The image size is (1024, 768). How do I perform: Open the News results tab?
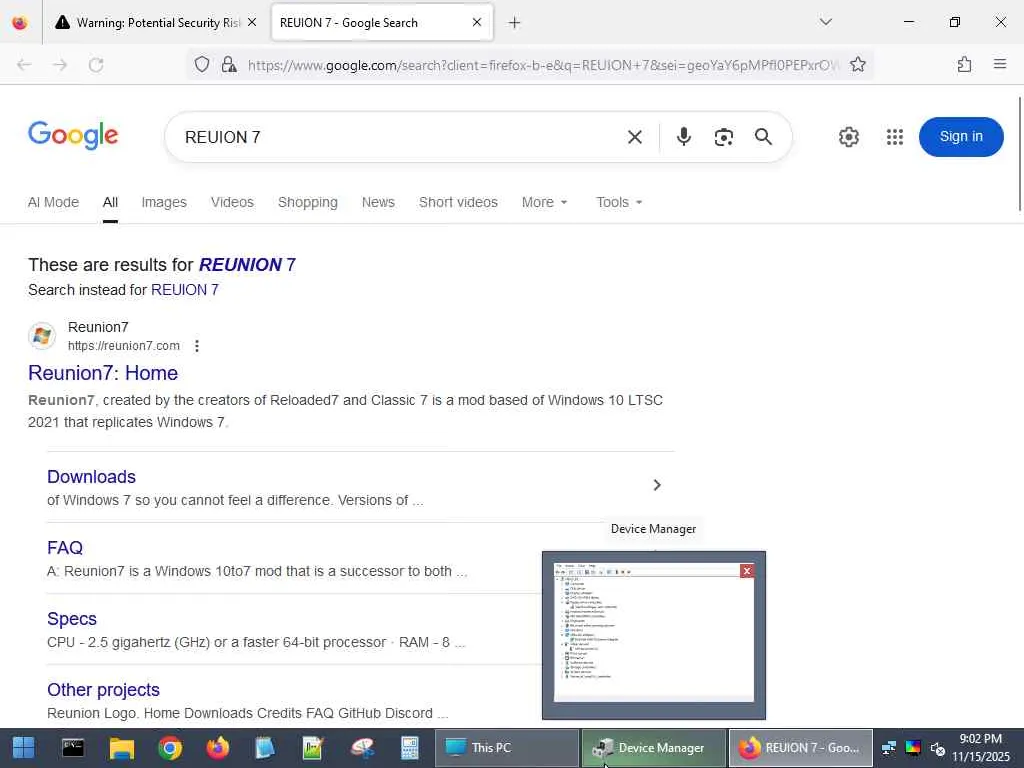(378, 202)
